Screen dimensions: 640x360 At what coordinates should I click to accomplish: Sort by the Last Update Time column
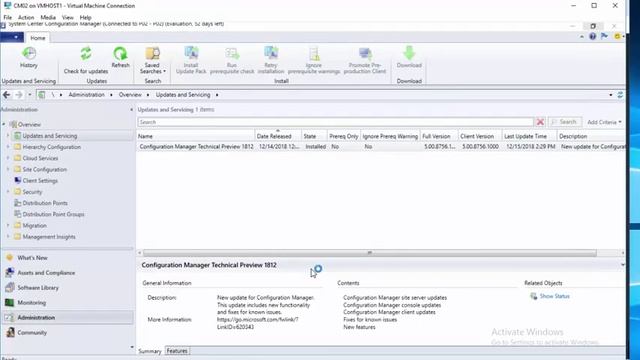coord(529,136)
